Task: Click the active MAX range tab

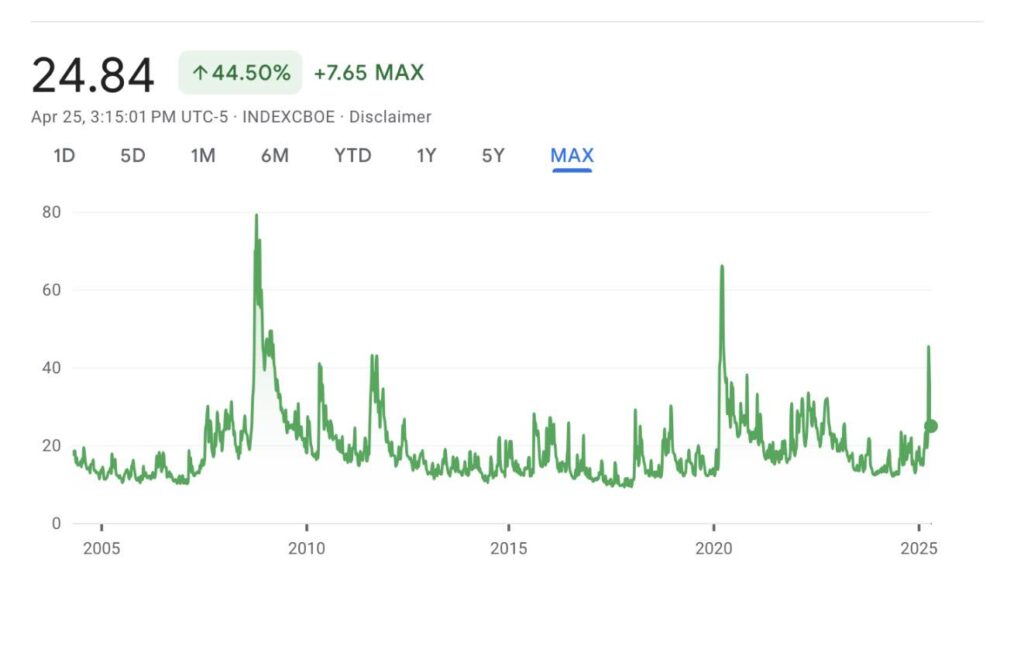Action: pos(572,155)
